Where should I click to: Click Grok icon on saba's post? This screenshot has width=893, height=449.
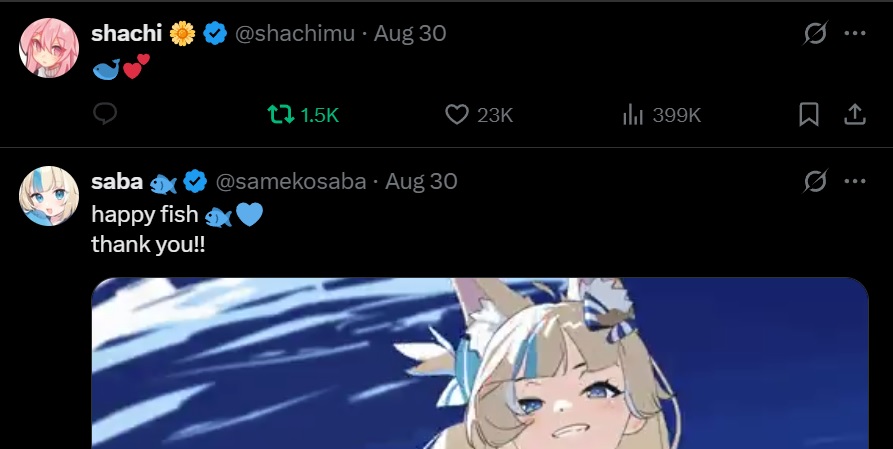pos(816,181)
